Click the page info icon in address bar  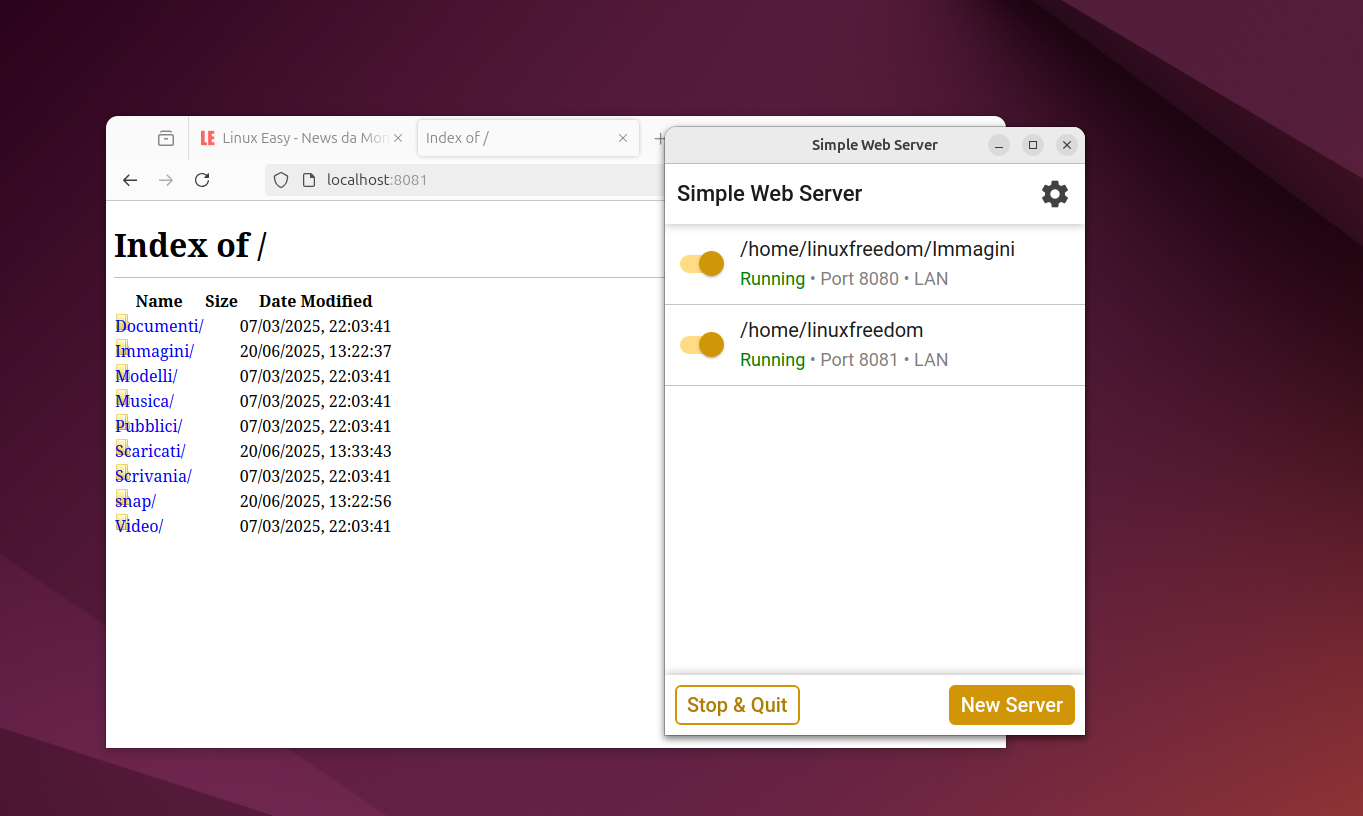[309, 180]
